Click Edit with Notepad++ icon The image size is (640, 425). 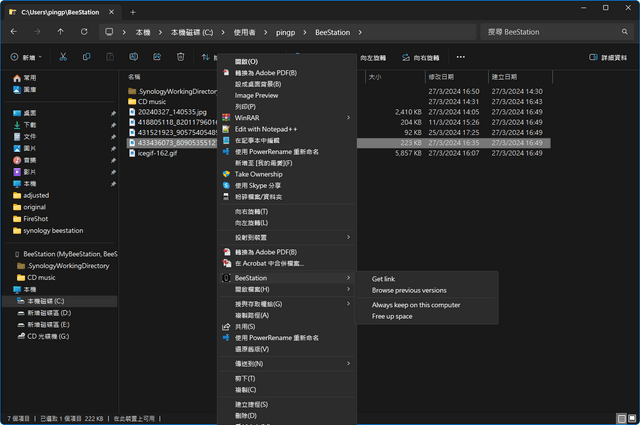226,129
